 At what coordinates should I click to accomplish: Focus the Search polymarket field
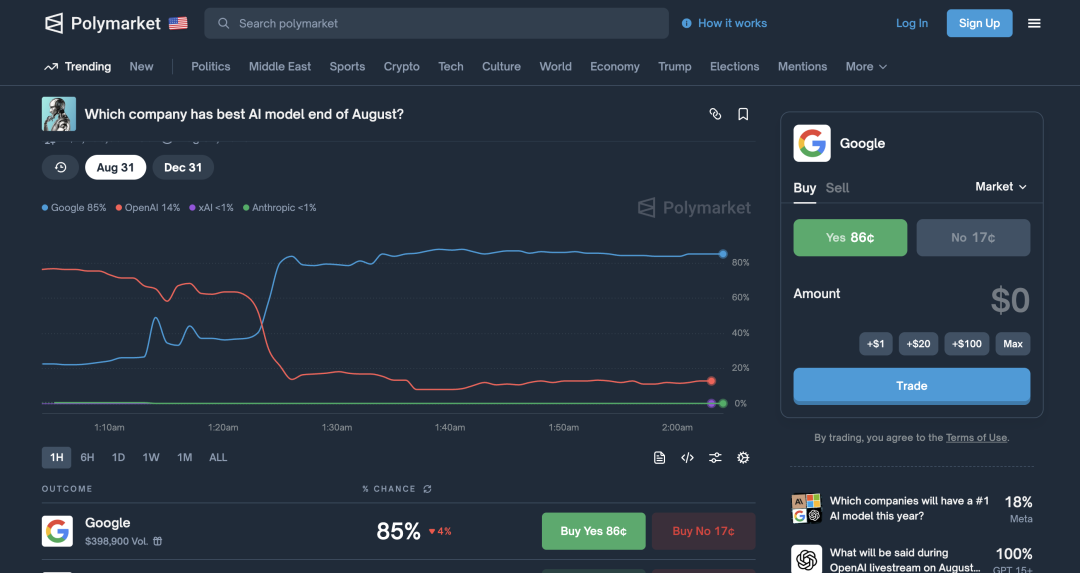(x=437, y=23)
